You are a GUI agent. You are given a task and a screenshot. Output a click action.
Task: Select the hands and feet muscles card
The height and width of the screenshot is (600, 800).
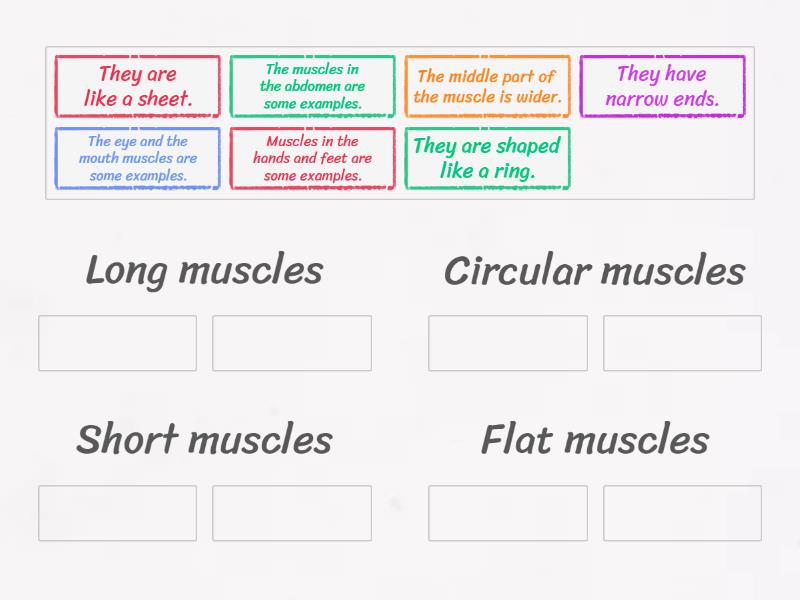coord(312,158)
